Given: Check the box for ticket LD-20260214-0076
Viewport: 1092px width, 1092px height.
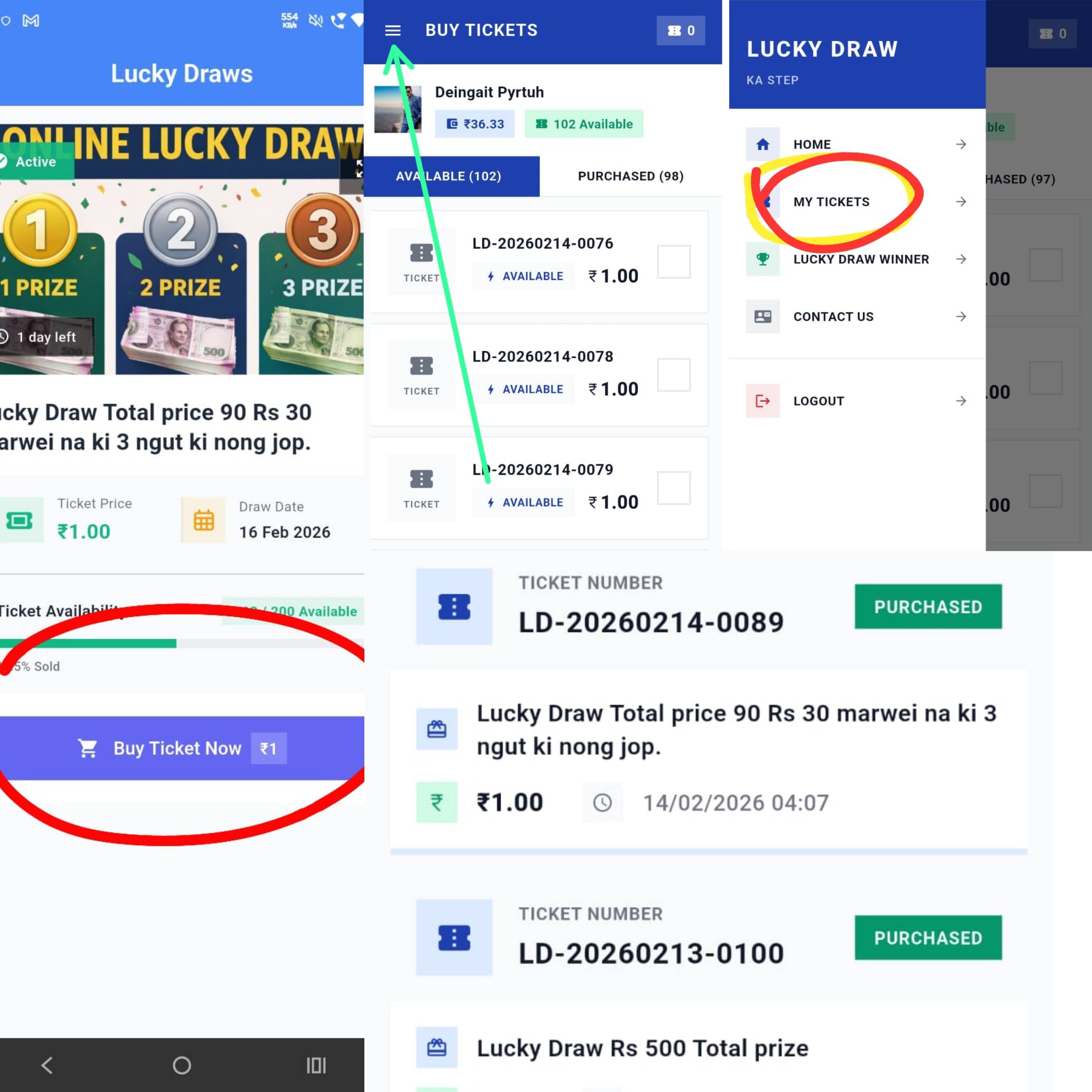Looking at the screenshot, I should coord(674,262).
